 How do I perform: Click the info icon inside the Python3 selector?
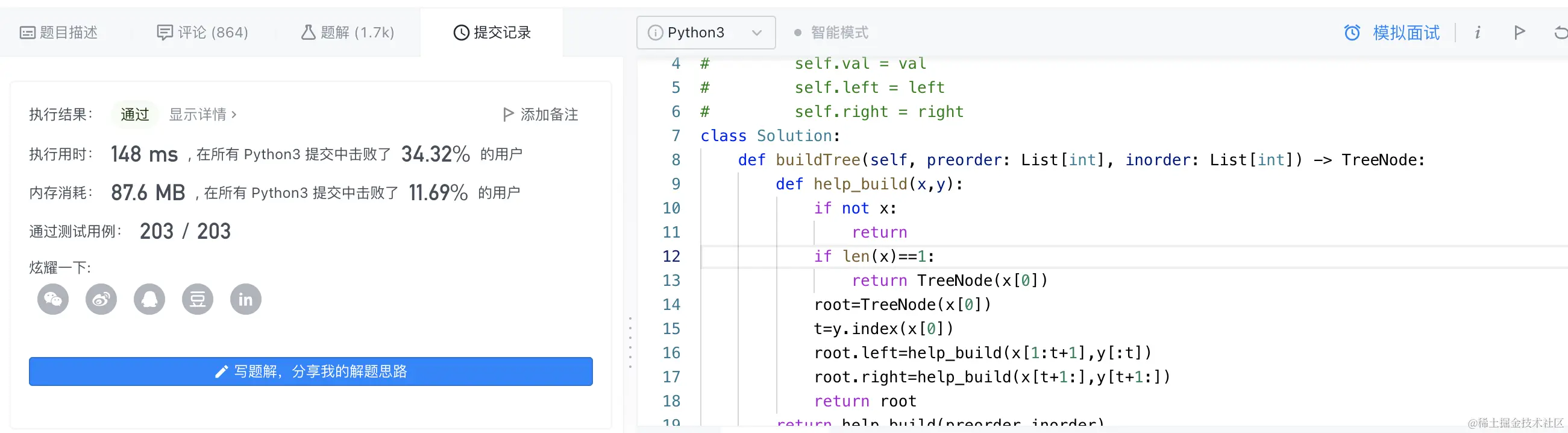click(x=655, y=33)
